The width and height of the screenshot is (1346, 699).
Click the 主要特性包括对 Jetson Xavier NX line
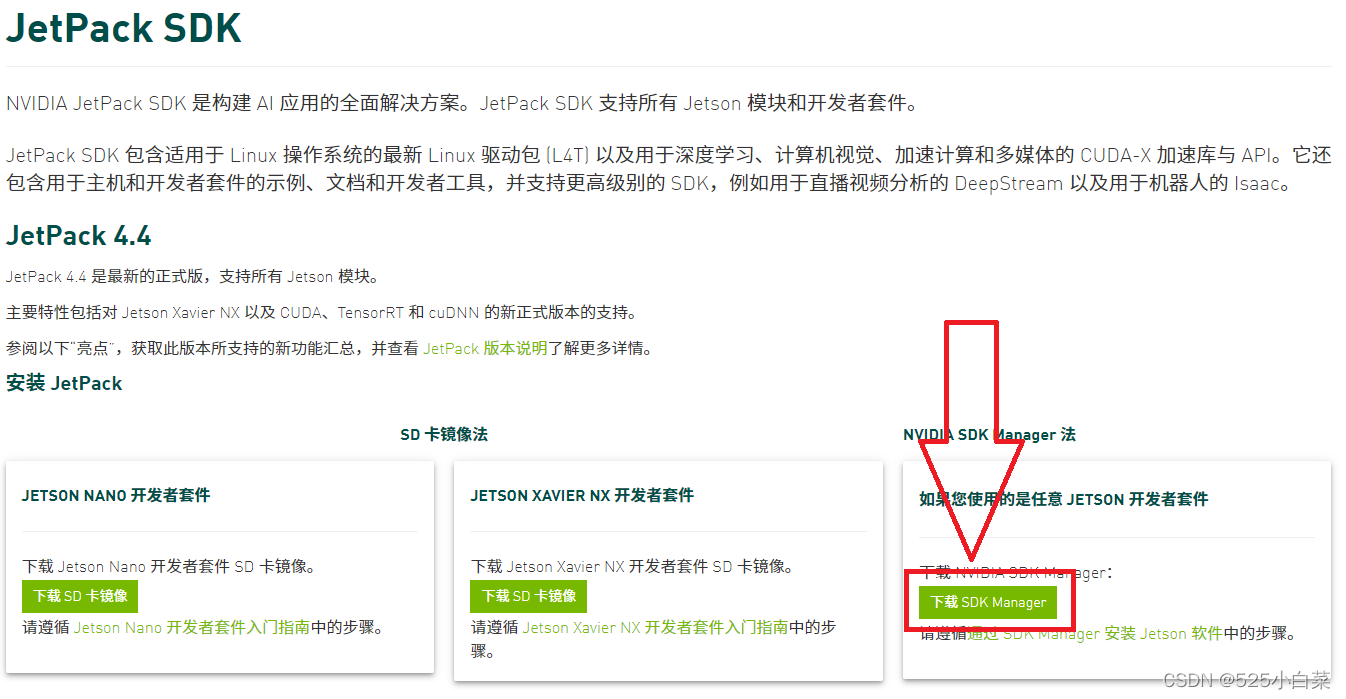(321, 313)
